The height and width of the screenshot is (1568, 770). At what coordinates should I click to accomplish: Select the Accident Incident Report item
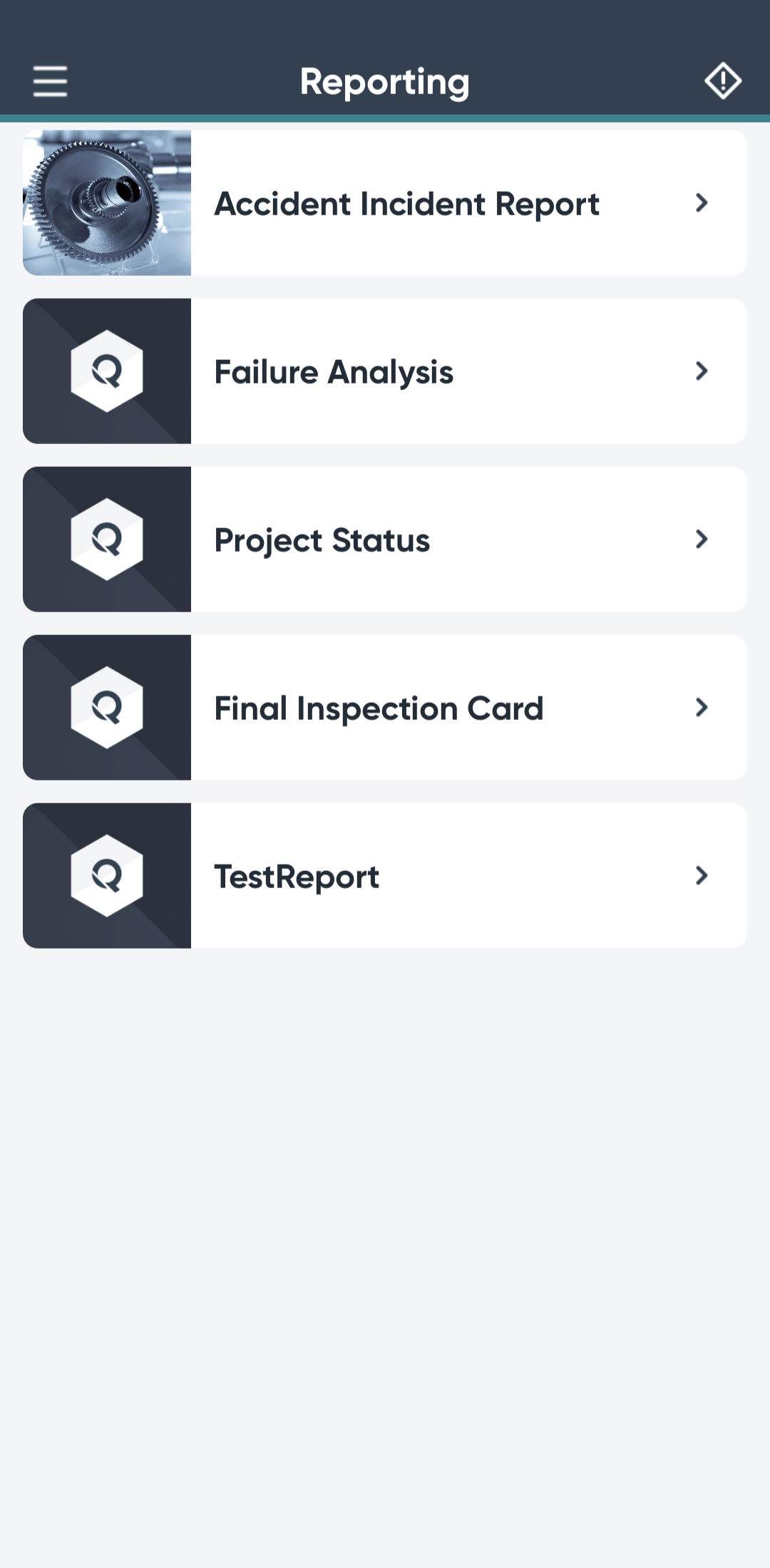[407, 203]
